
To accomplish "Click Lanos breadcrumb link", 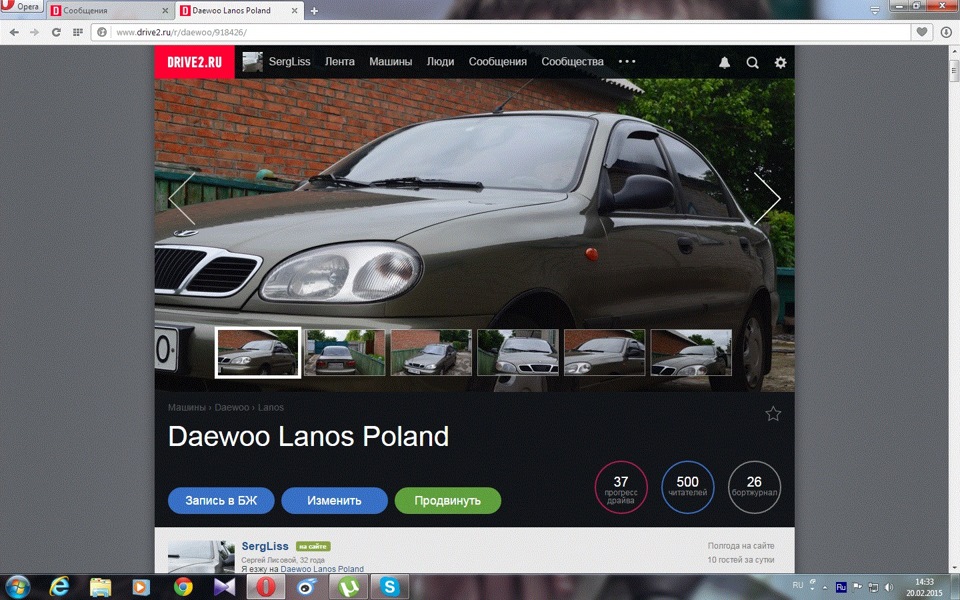I will pyautogui.click(x=271, y=407).
